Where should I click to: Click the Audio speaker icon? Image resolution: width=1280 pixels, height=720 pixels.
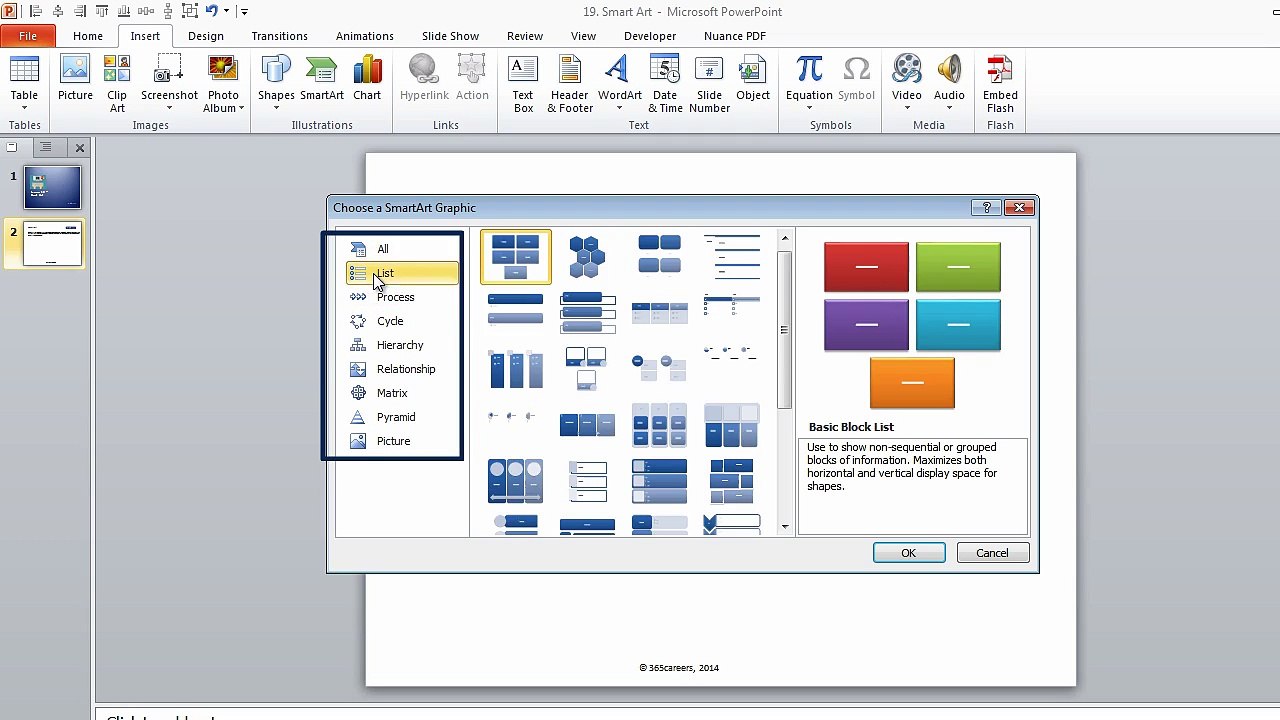coord(949,72)
